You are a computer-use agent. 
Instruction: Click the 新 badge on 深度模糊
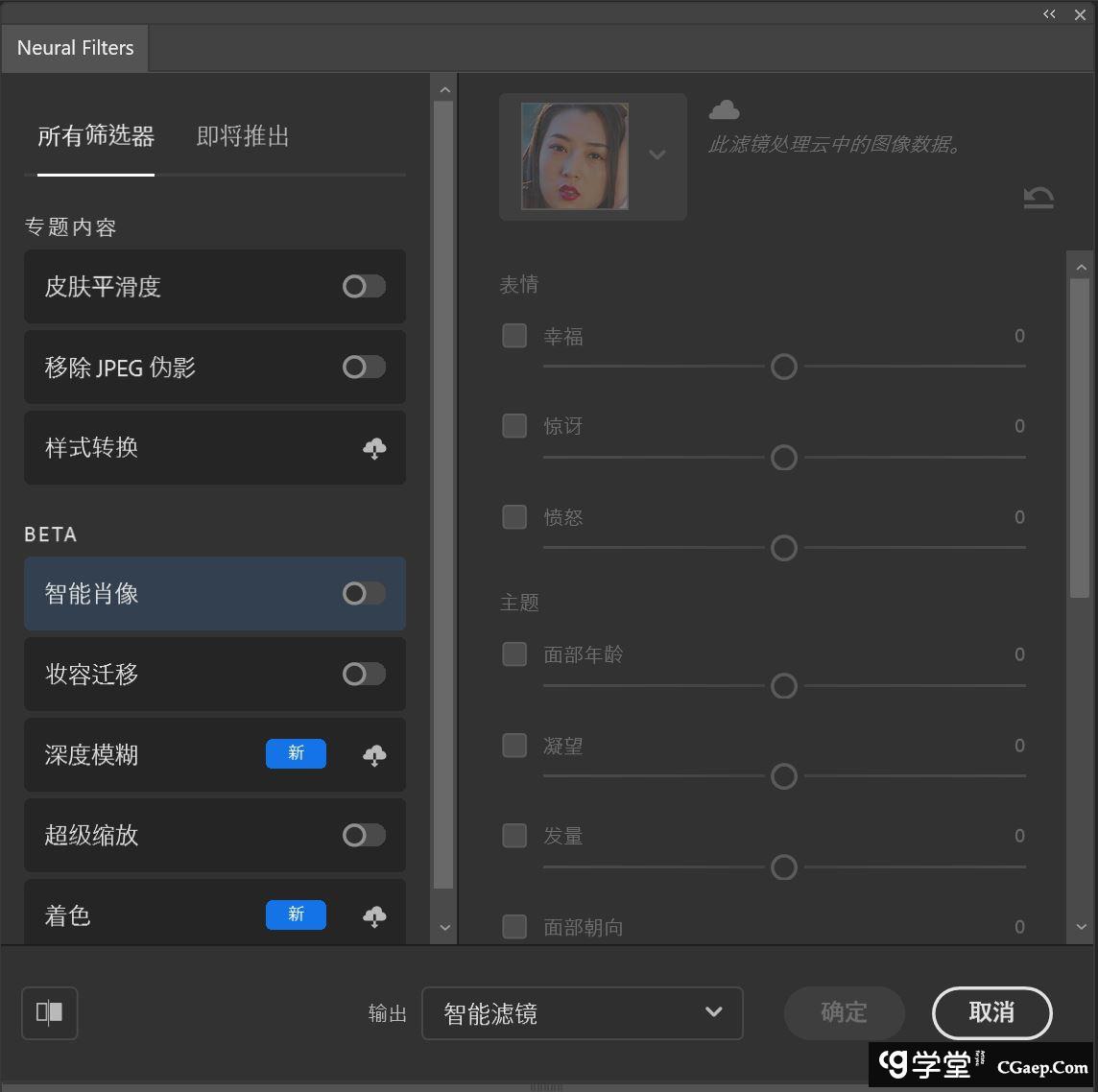click(296, 754)
